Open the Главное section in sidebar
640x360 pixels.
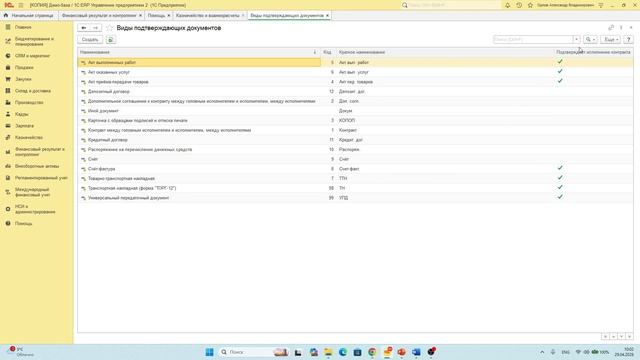pyautogui.click(x=23, y=27)
